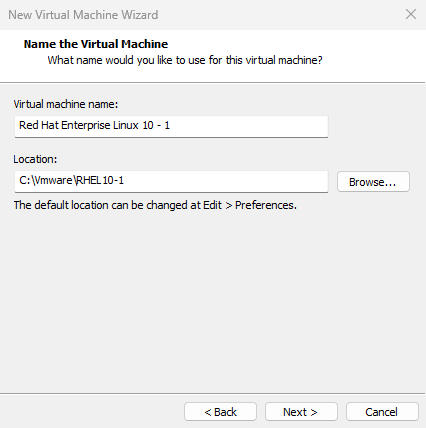Viewport: 426px width, 428px height.
Task: Click the "What name would you like" subtitle
Action: (185, 60)
